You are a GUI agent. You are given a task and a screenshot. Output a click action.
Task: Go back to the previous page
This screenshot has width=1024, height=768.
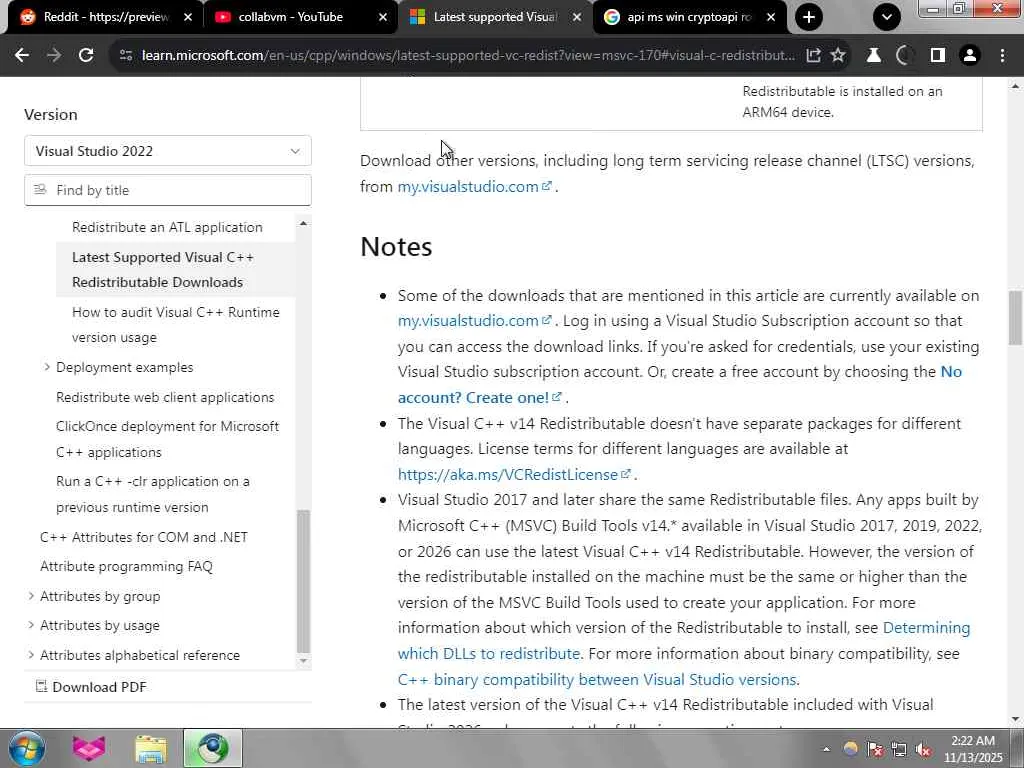point(22,56)
